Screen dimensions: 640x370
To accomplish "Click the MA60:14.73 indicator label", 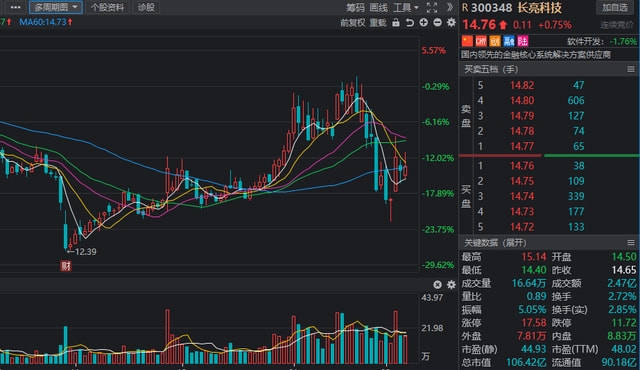I will coord(46,22).
